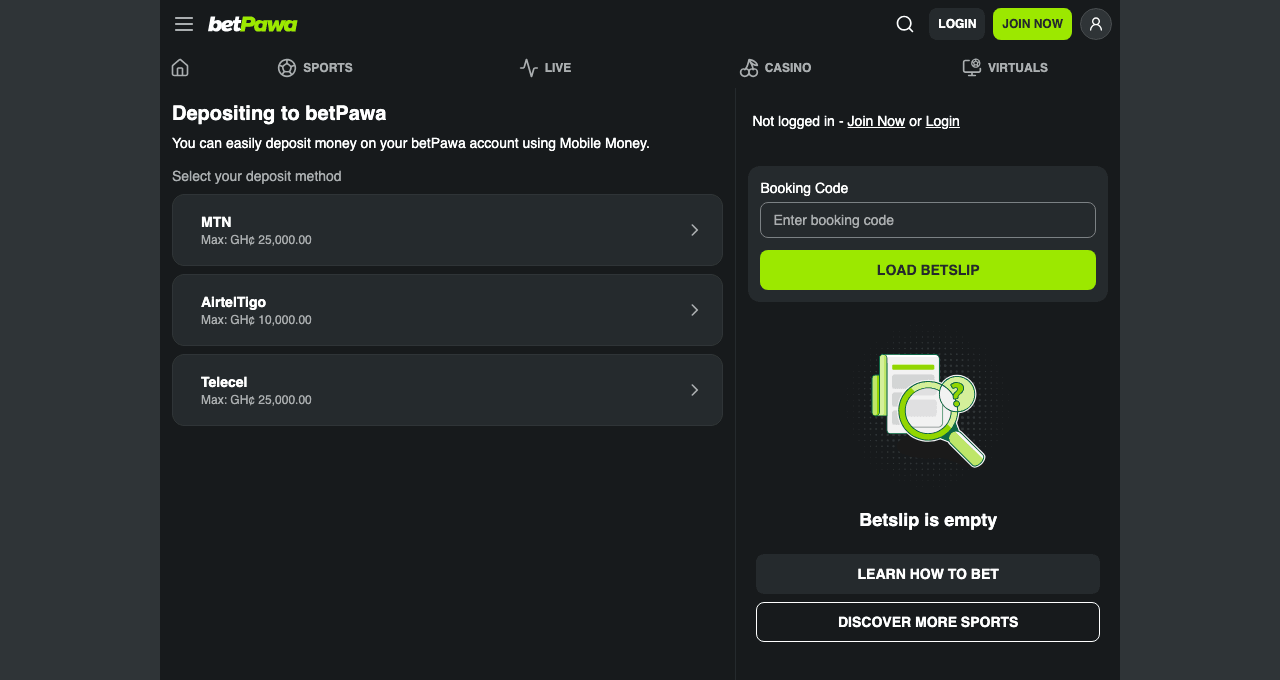
Task: Open the user profile icon
Action: click(x=1096, y=24)
